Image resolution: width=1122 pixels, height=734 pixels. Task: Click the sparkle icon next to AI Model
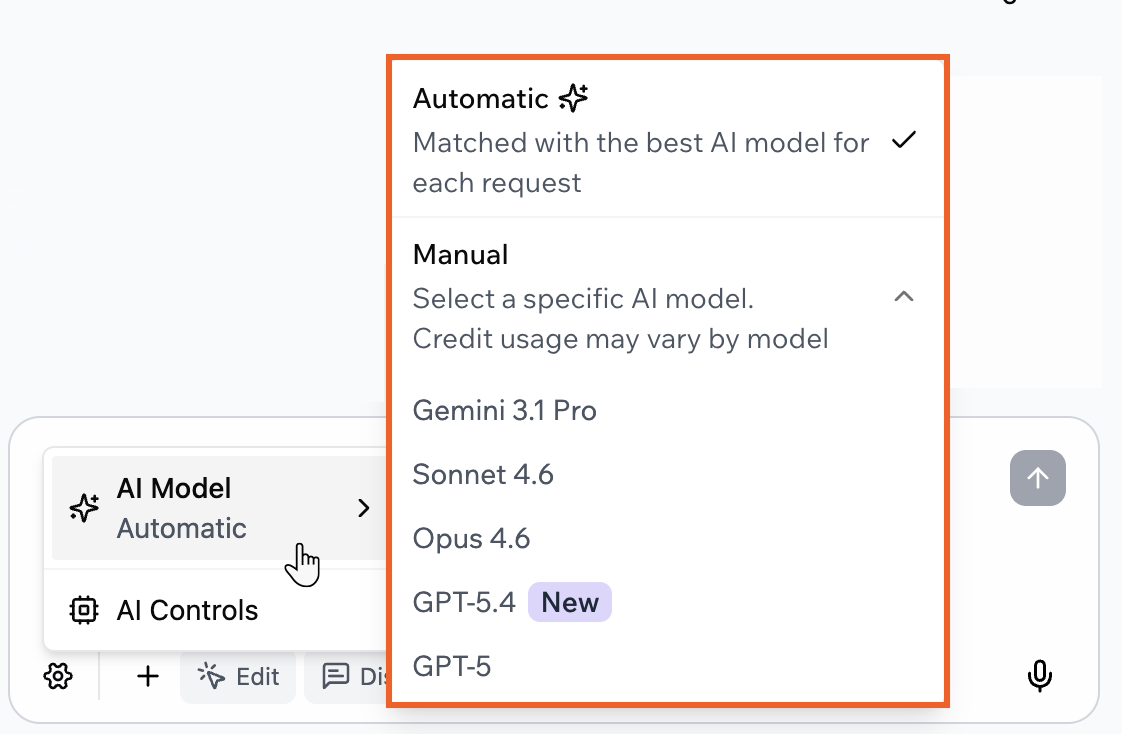pyautogui.click(x=84, y=507)
